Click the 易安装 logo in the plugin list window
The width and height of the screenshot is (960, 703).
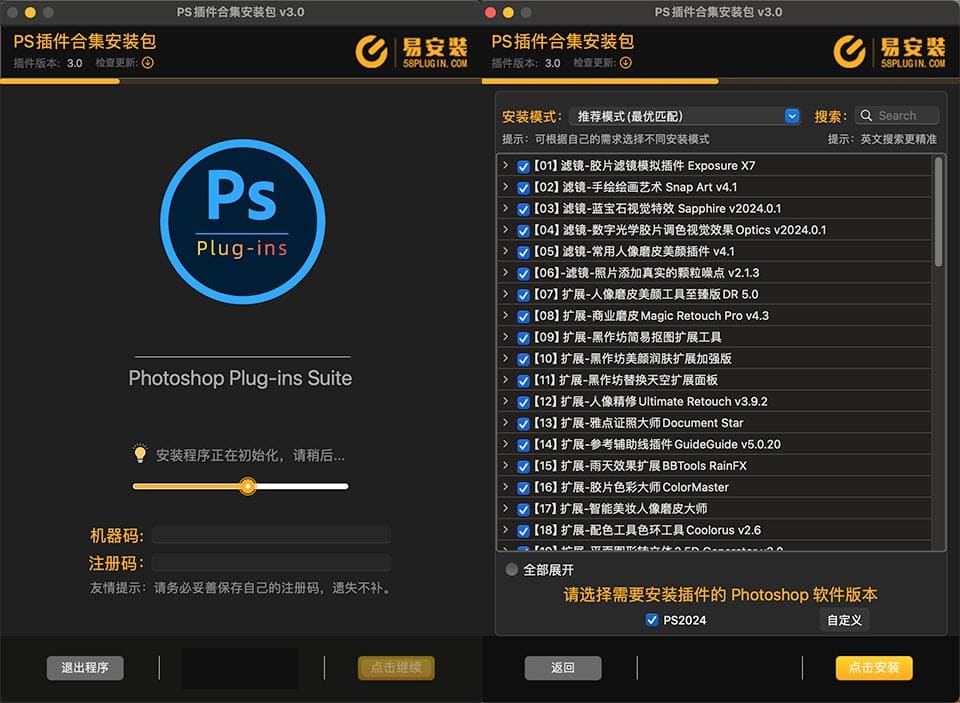(x=889, y=51)
